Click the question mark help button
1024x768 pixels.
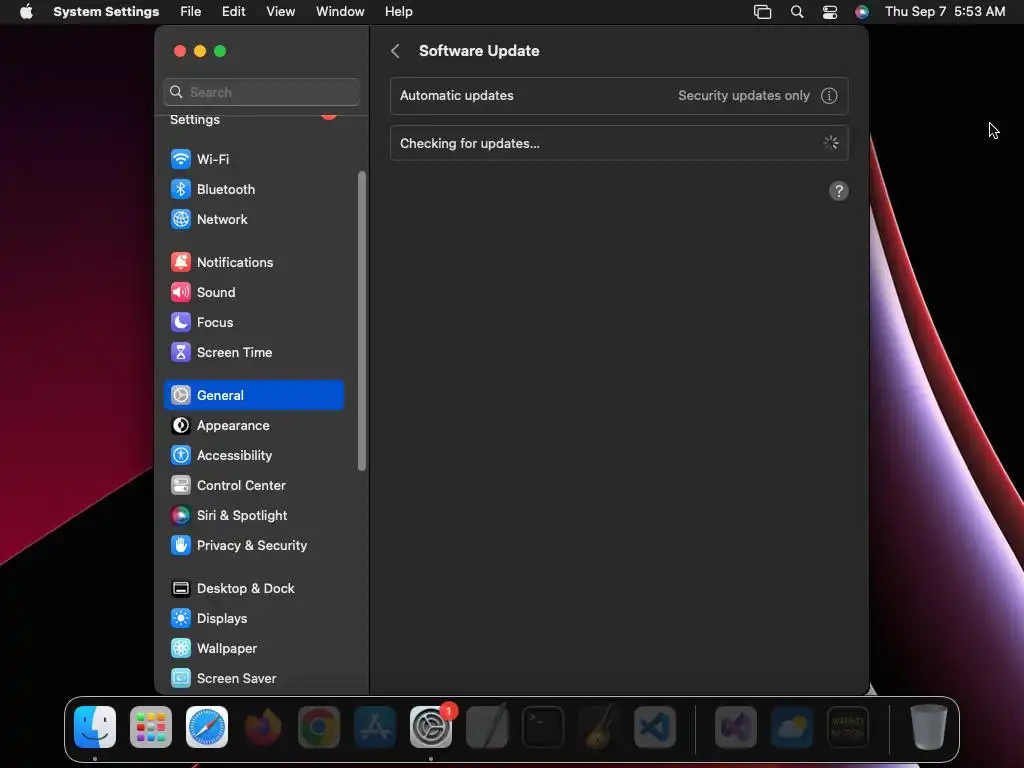(839, 191)
